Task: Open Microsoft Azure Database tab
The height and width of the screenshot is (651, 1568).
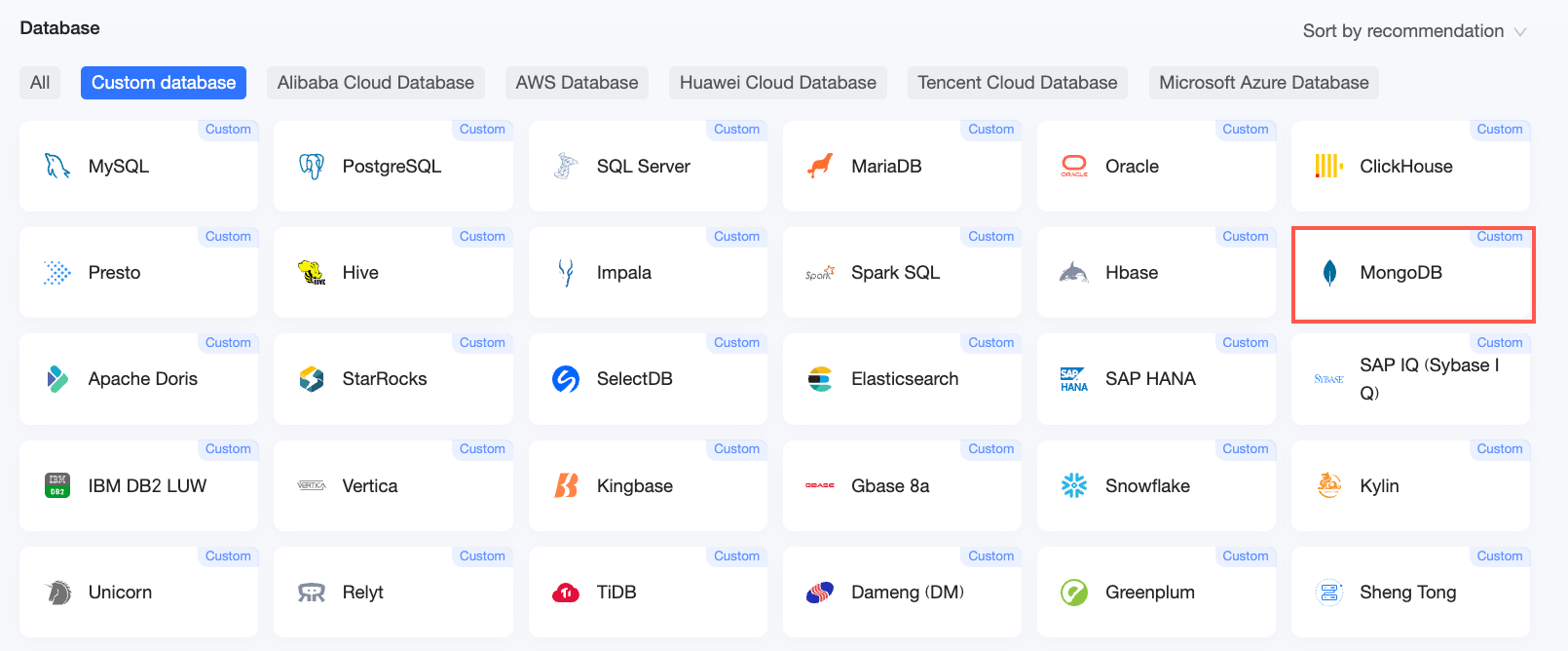Action: point(1264,83)
